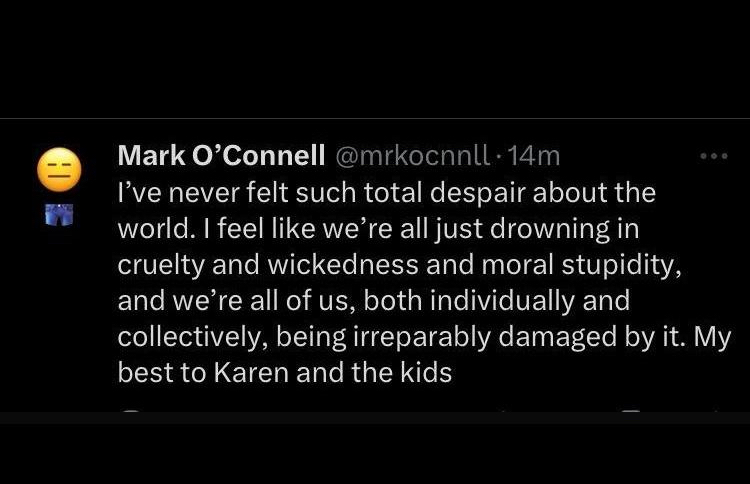This screenshot has width=750, height=484.
Task: Open Mark O'Connell's profile via display name
Action: pyautogui.click(x=221, y=155)
